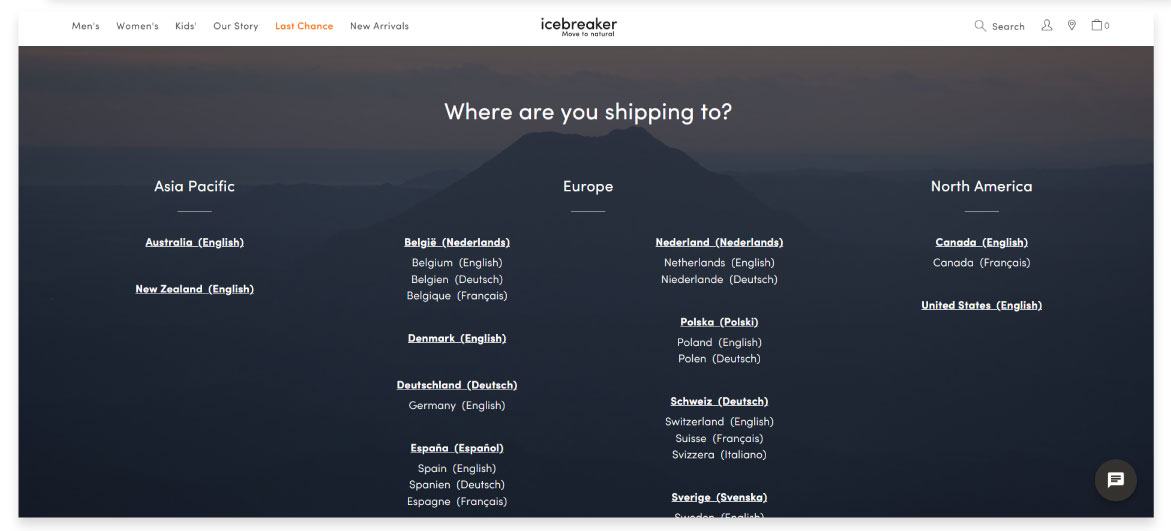The width and height of the screenshot is (1171, 531).
Task: Go to Our Story page
Action: click(x=236, y=26)
